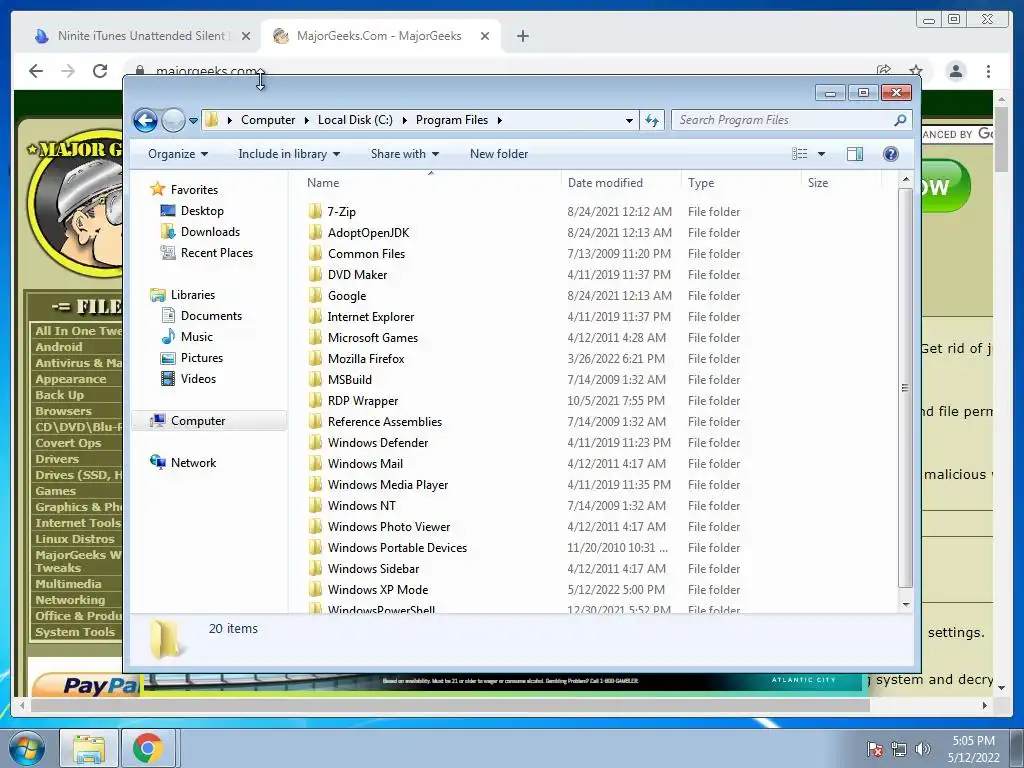Expand the arrow after Program Files breadcrumb
Viewport: 1024px width, 768px height.
[x=500, y=120]
